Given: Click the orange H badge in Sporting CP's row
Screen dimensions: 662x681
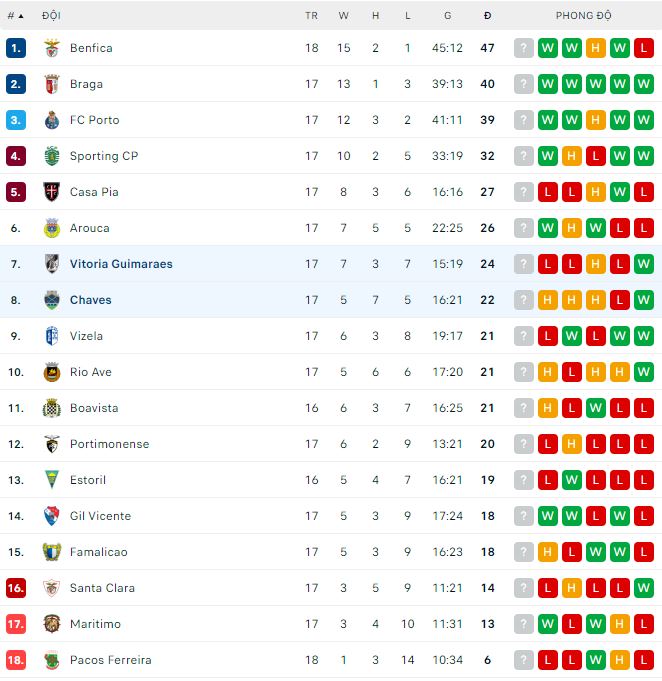Looking at the screenshot, I should (x=572, y=156).
